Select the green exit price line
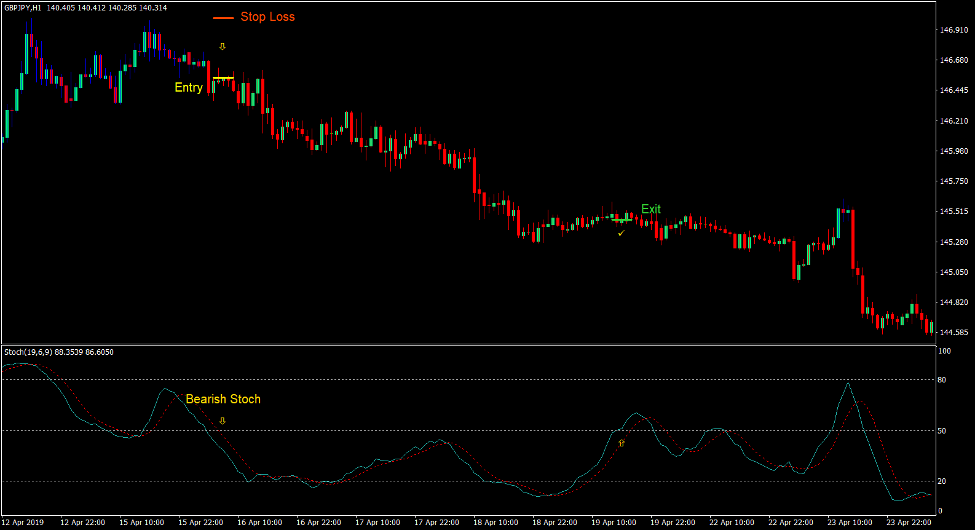Image resolution: width=977 pixels, height=531 pixels. (621, 219)
